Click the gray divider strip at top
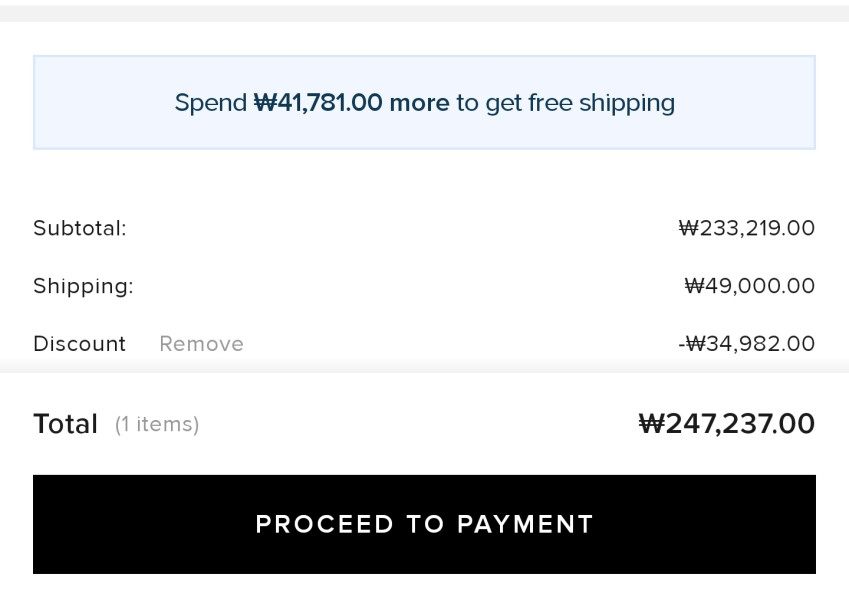 pos(424,13)
